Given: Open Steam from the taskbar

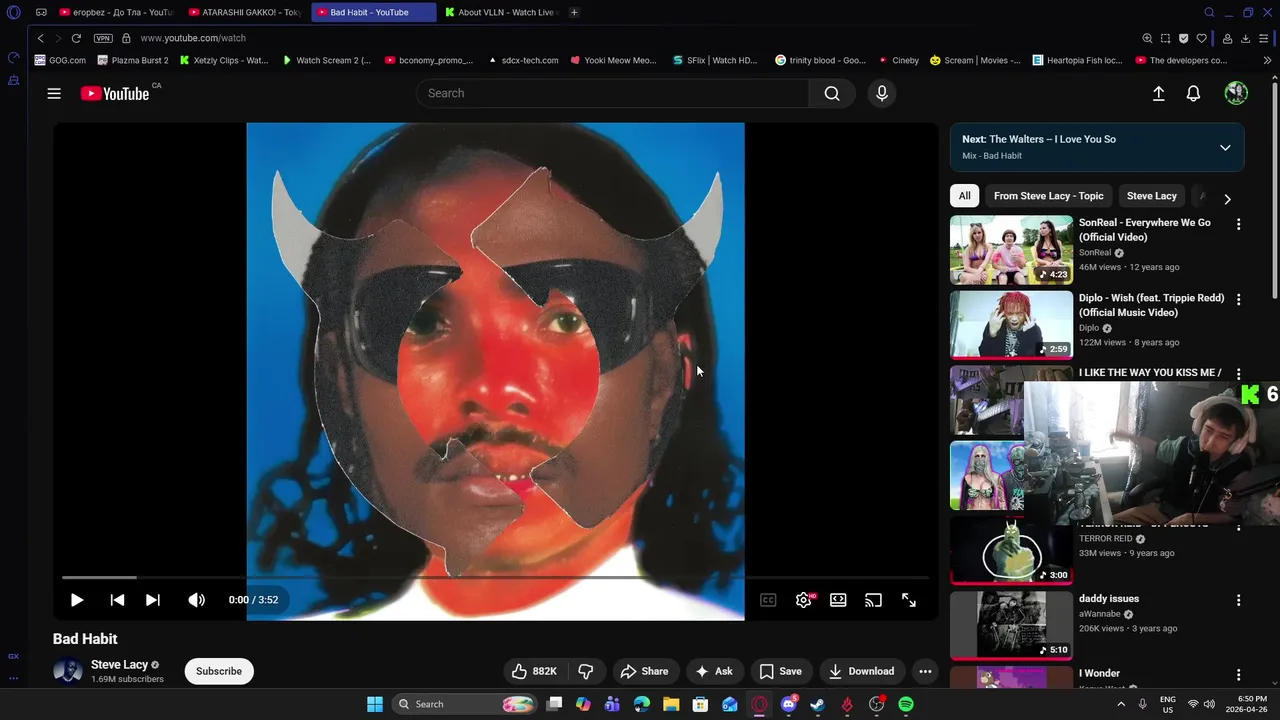Looking at the screenshot, I should click(x=817, y=704).
